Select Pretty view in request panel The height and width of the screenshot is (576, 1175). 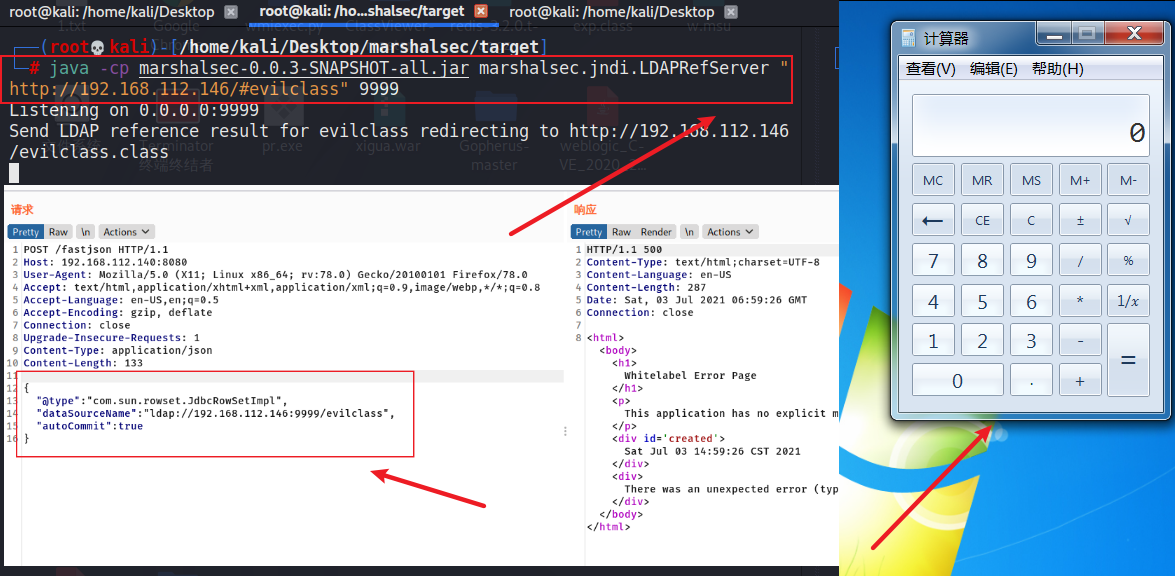pyautogui.click(x=26, y=232)
